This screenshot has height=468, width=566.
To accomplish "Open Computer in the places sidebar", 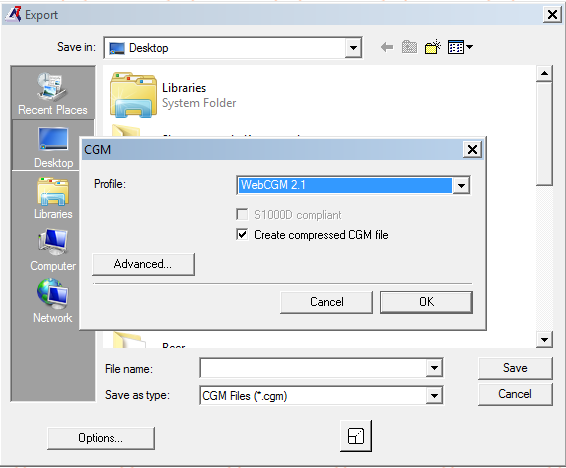I will point(53,250).
